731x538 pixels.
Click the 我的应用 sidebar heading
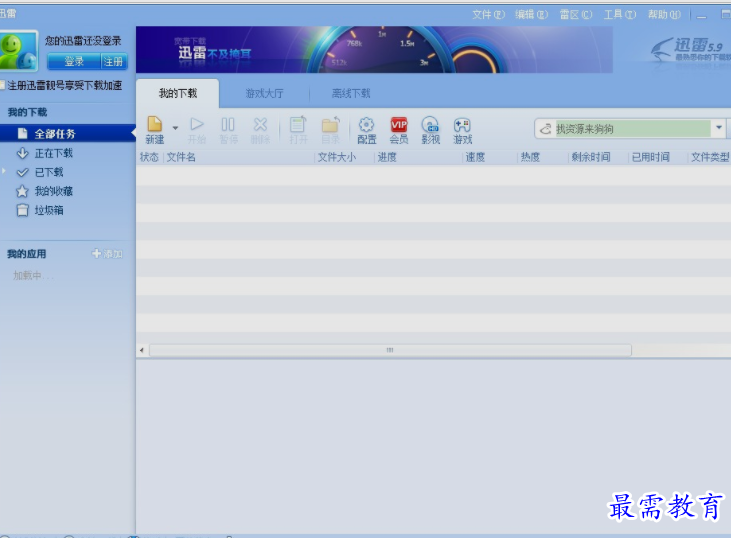(27, 254)
